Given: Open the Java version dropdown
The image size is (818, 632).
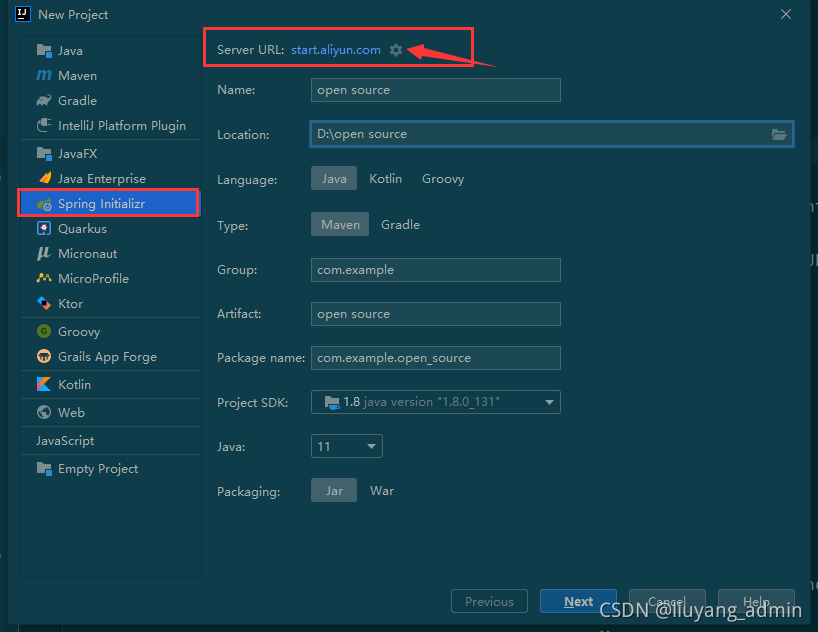Looking at the screenshot, I should 346,446.
